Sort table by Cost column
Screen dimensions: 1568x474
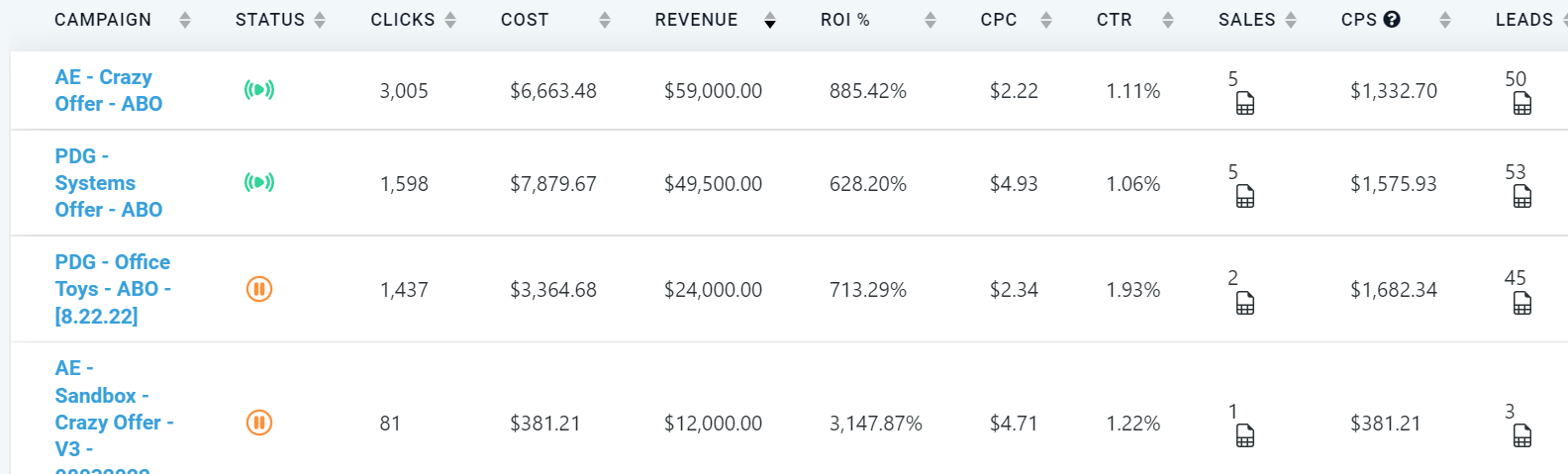point(605,20)
